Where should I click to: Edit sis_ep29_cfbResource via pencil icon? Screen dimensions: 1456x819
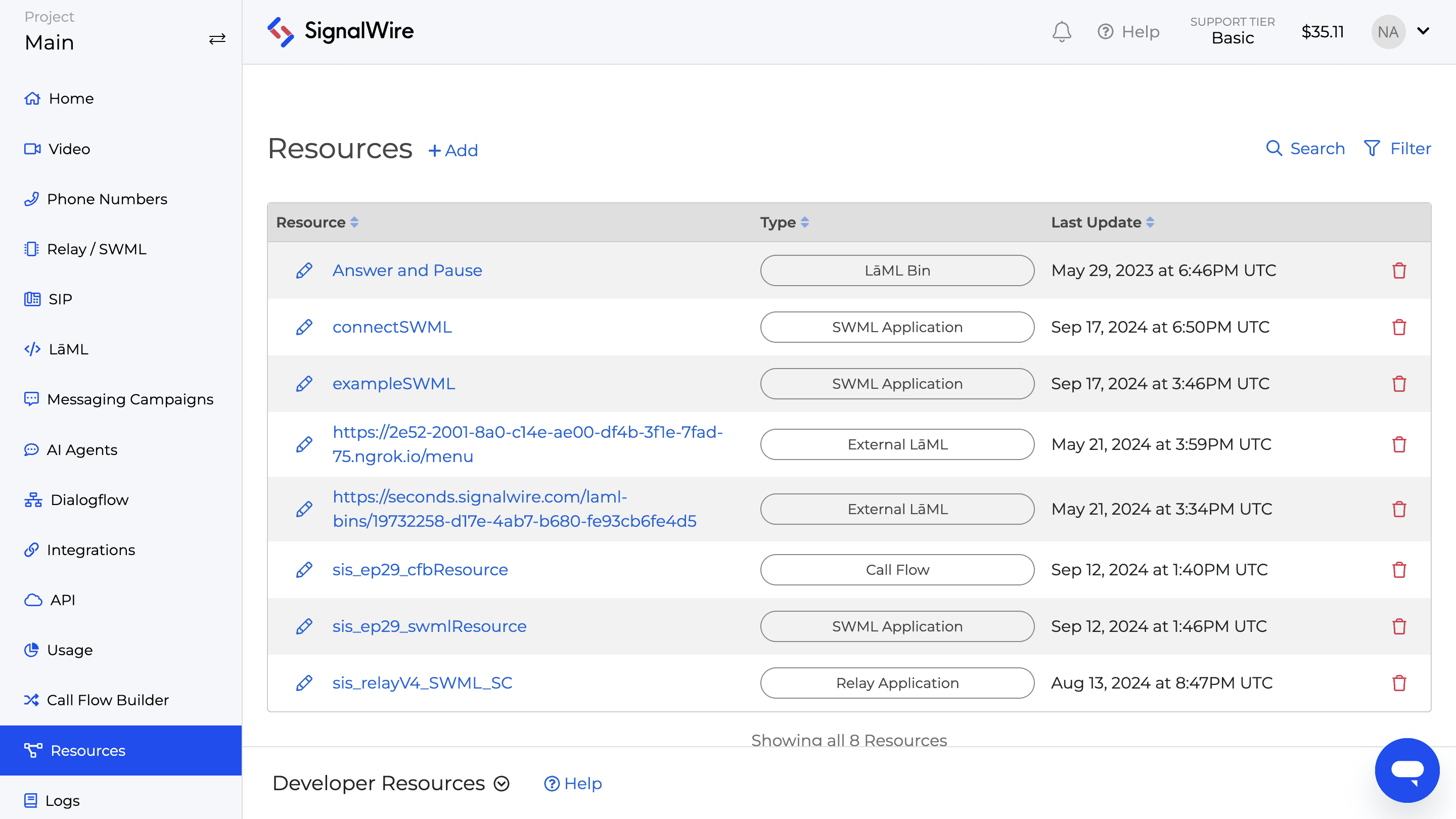point(304,570)
